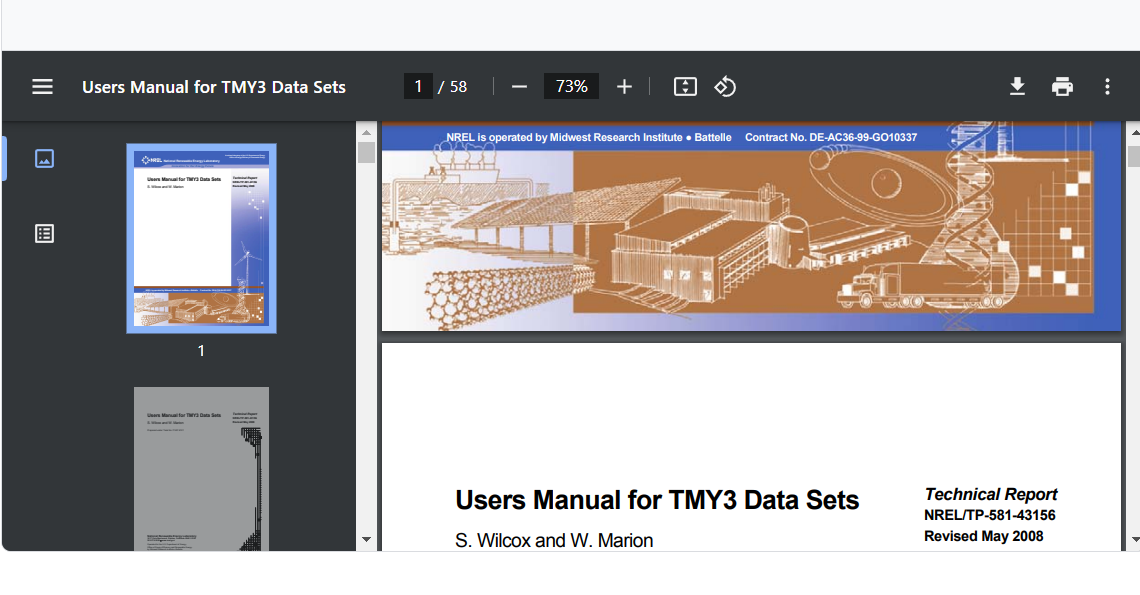Image resolution: width=1140 pixels, height=595 pixels.
Task: Select the page 1 thumbnail
Action: pos(201,238)
